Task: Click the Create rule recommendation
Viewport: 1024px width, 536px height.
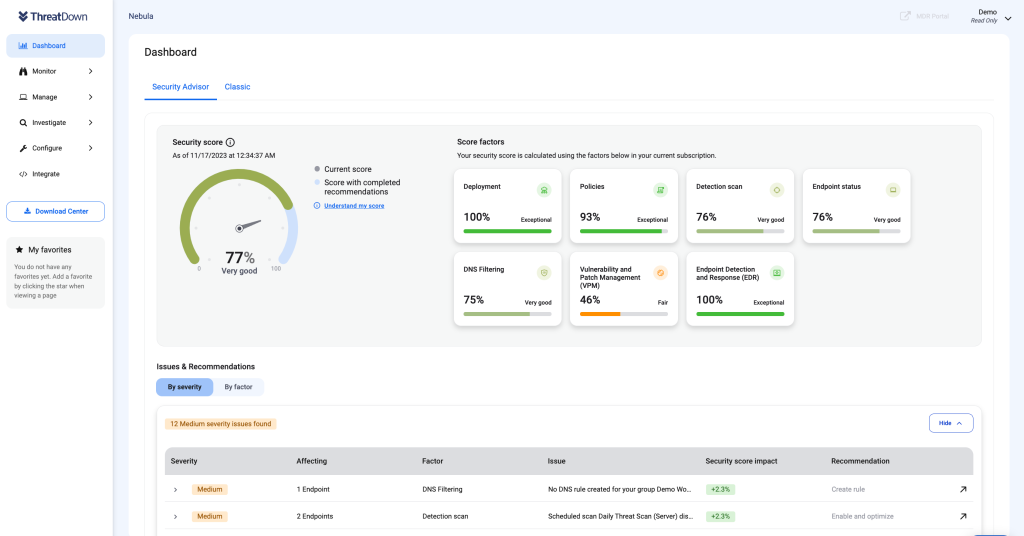Action: 848,489
